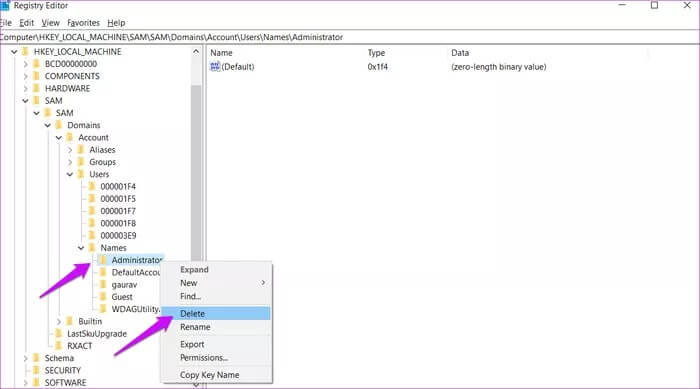This screenshot has height=389, width=700.
Task: Open the Edit menu
Action: point(26,23)
